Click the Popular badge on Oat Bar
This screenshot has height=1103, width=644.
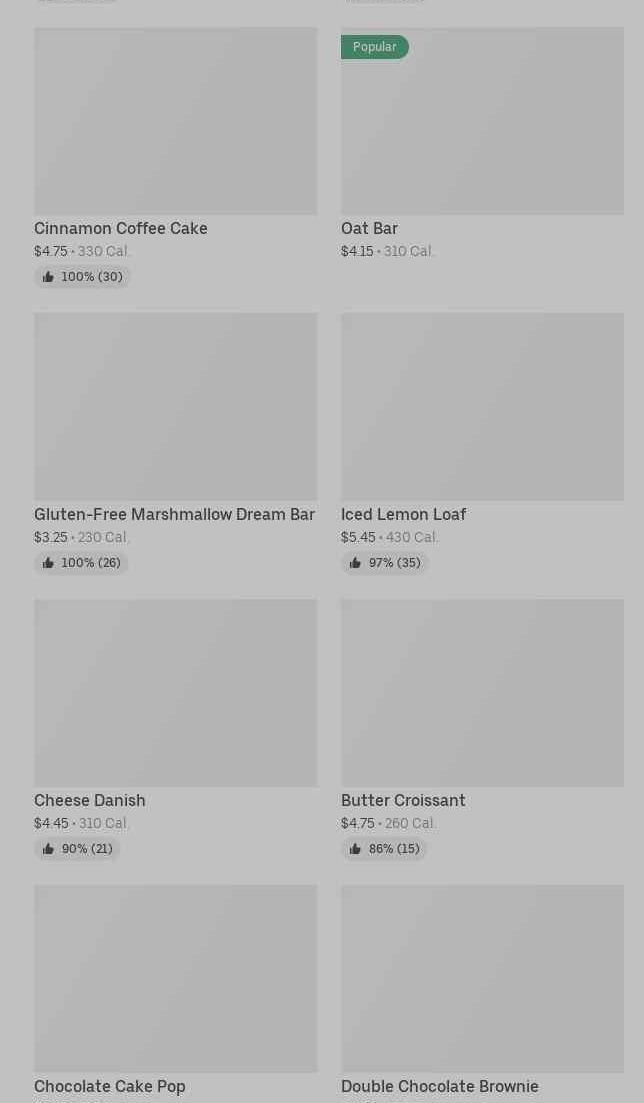point(374,47)
